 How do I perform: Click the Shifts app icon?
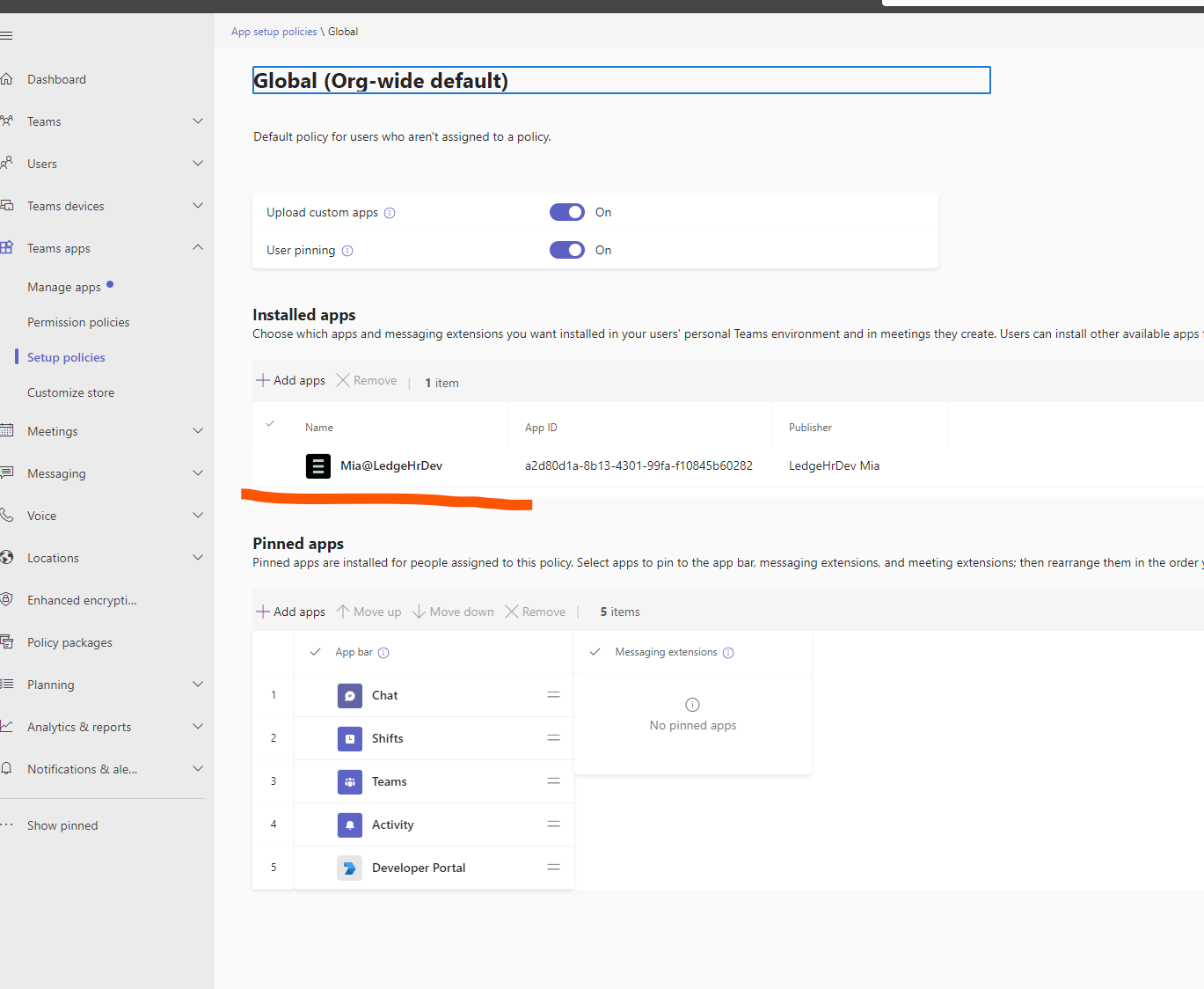(x=349, y=738)
